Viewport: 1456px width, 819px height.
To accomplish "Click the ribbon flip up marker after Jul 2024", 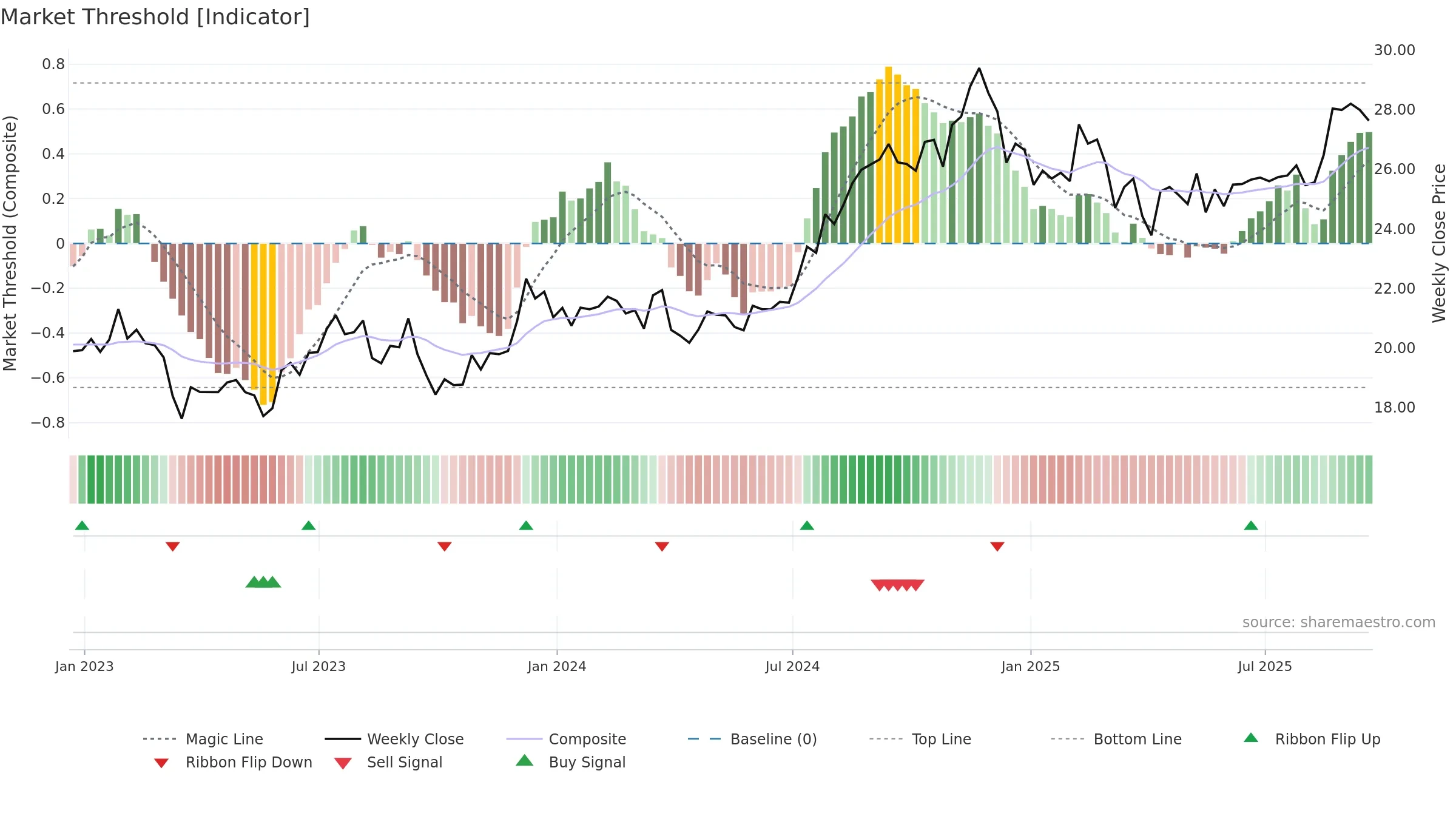I will [x=807, y=525].
